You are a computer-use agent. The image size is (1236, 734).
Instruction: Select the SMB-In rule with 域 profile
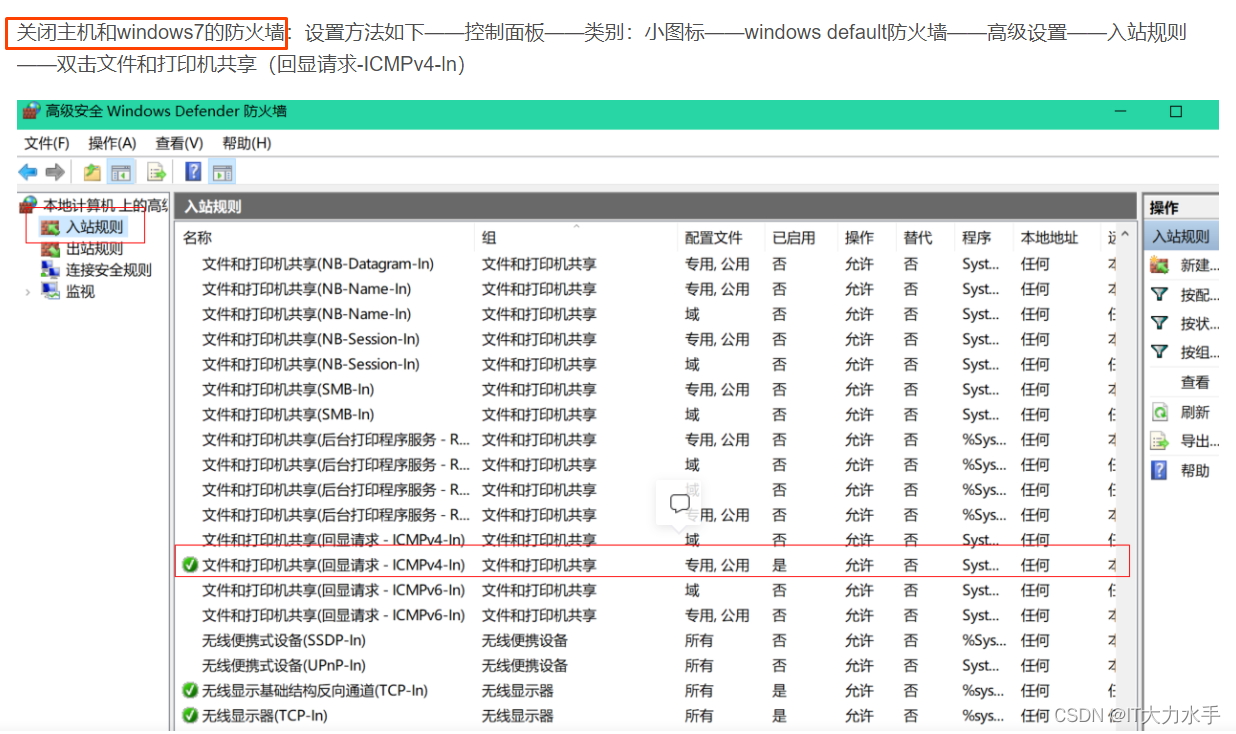(288, 414)
